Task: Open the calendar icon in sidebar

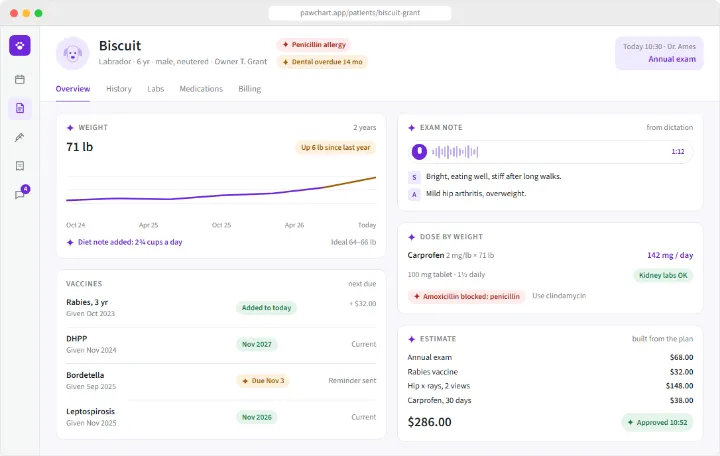Action: coord(20,79)
